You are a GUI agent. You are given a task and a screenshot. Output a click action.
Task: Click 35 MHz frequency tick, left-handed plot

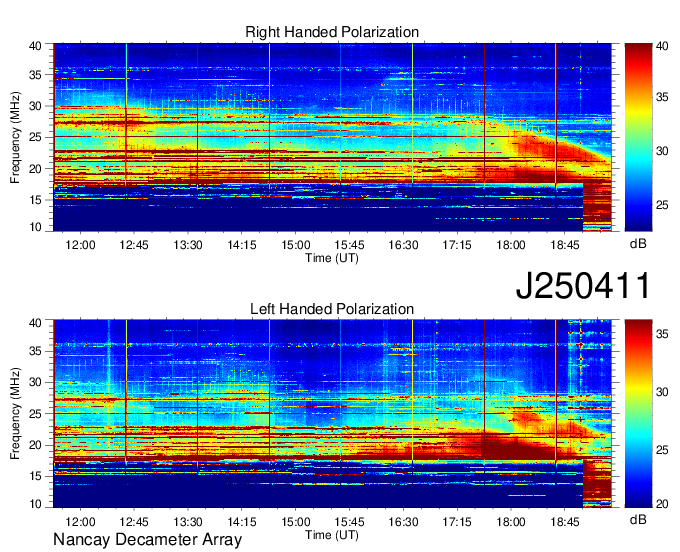(35, 351)
